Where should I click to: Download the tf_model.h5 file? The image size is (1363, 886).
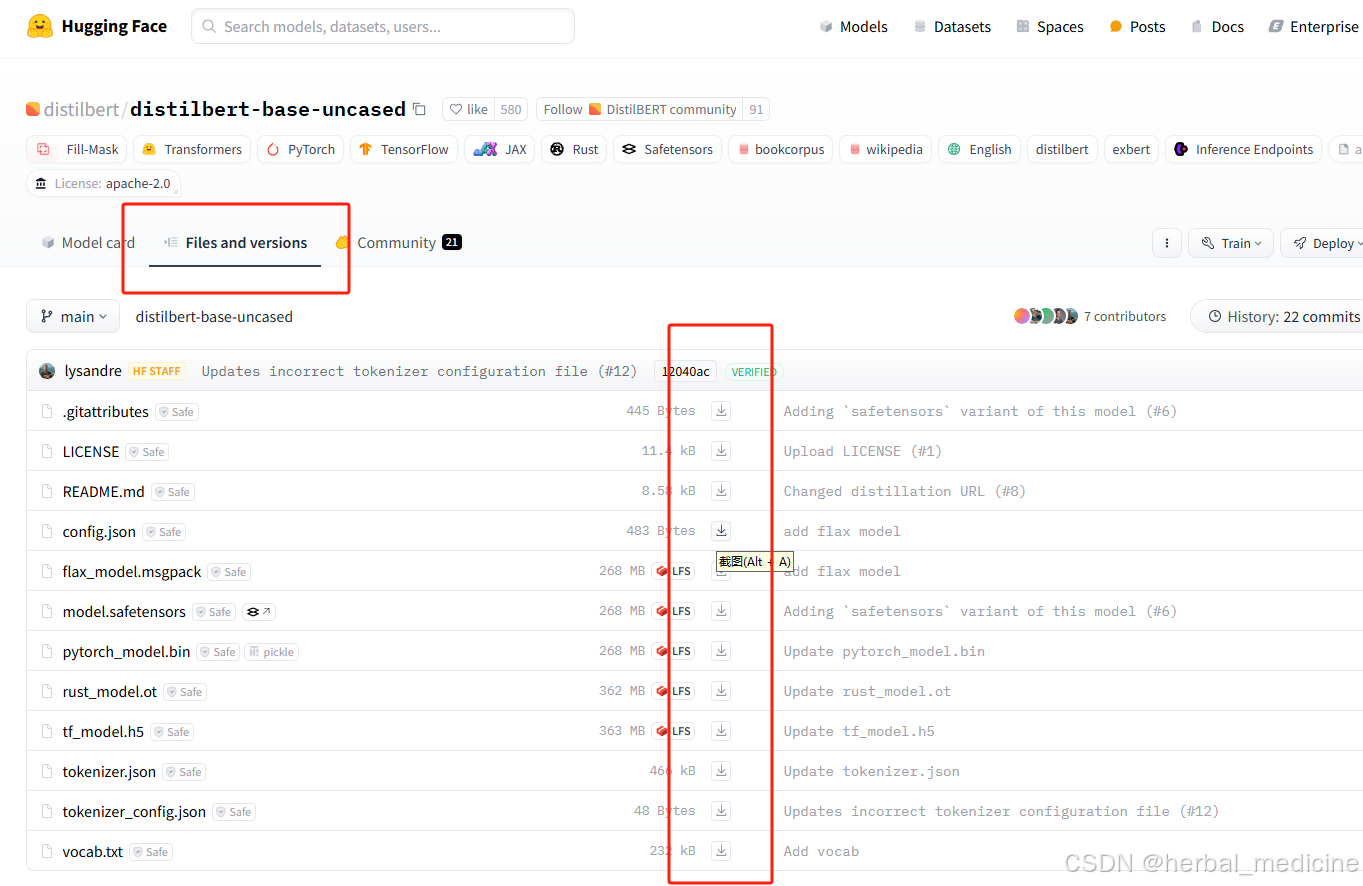[721, 731]
